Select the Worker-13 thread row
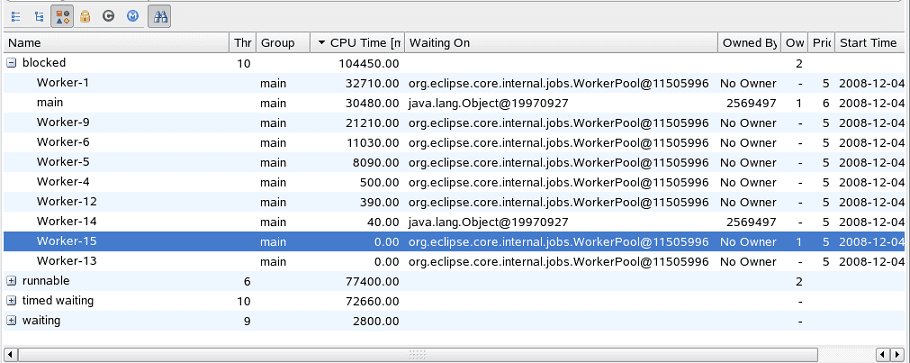This screenshot has width=910, height=363. pyautogui.click(x=454, y=261)
